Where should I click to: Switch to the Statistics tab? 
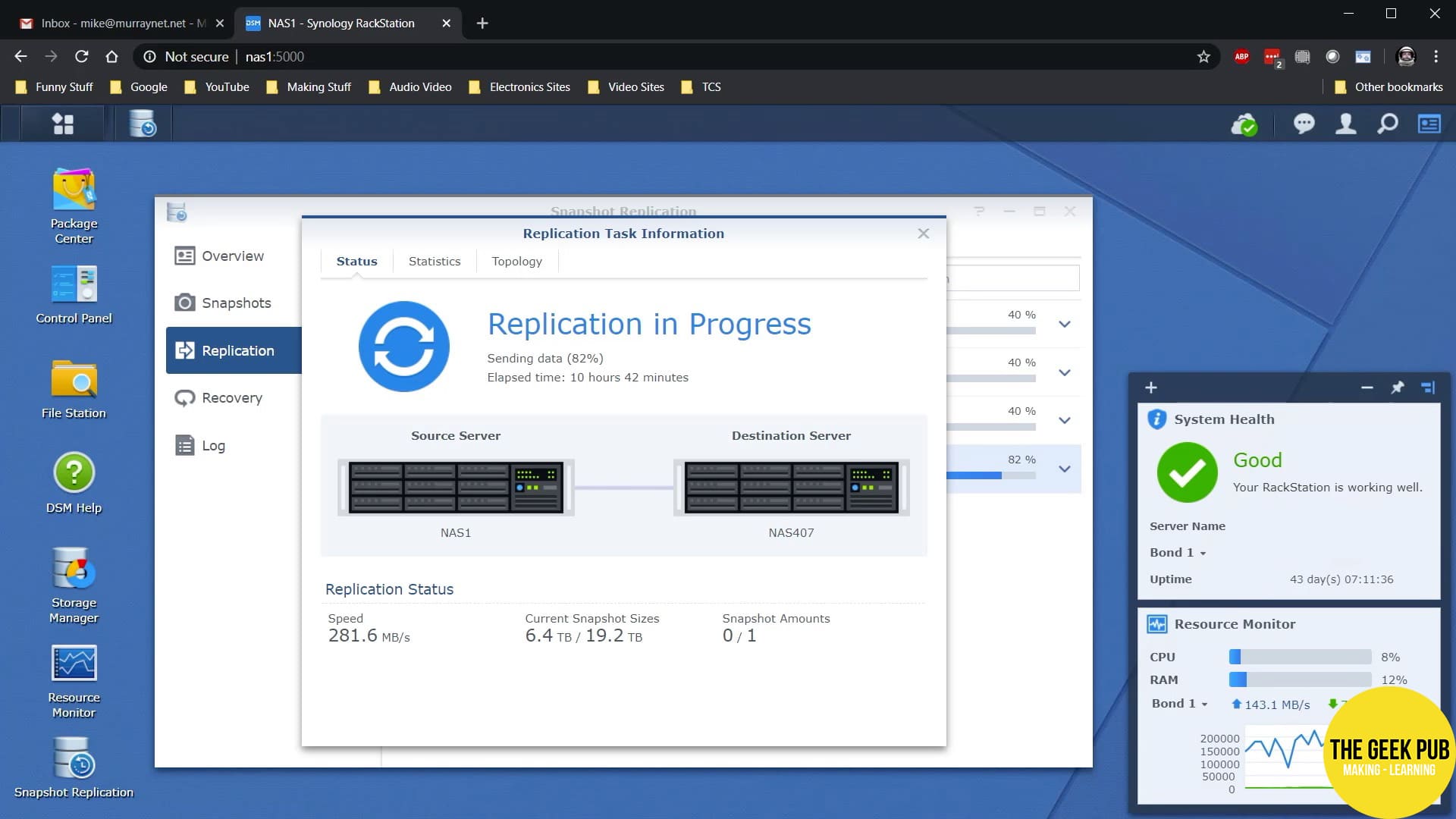[x=435, y=261]
